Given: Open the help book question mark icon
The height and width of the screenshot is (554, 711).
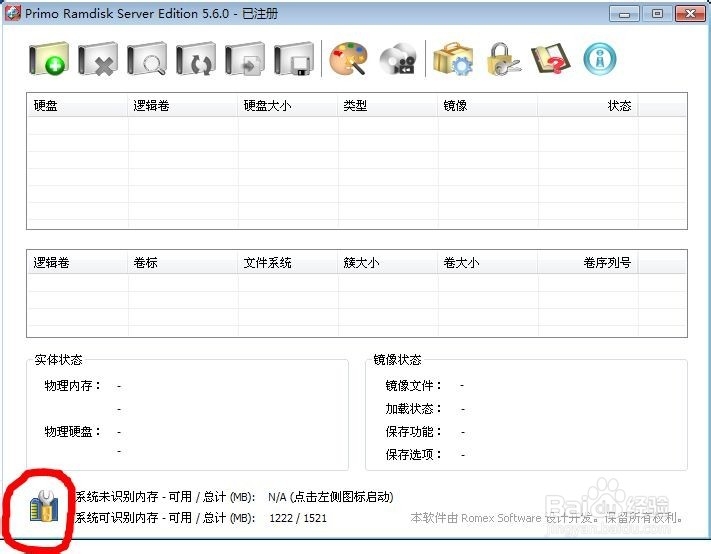Looking at the screenshot, I should click(x=551, y=59).
